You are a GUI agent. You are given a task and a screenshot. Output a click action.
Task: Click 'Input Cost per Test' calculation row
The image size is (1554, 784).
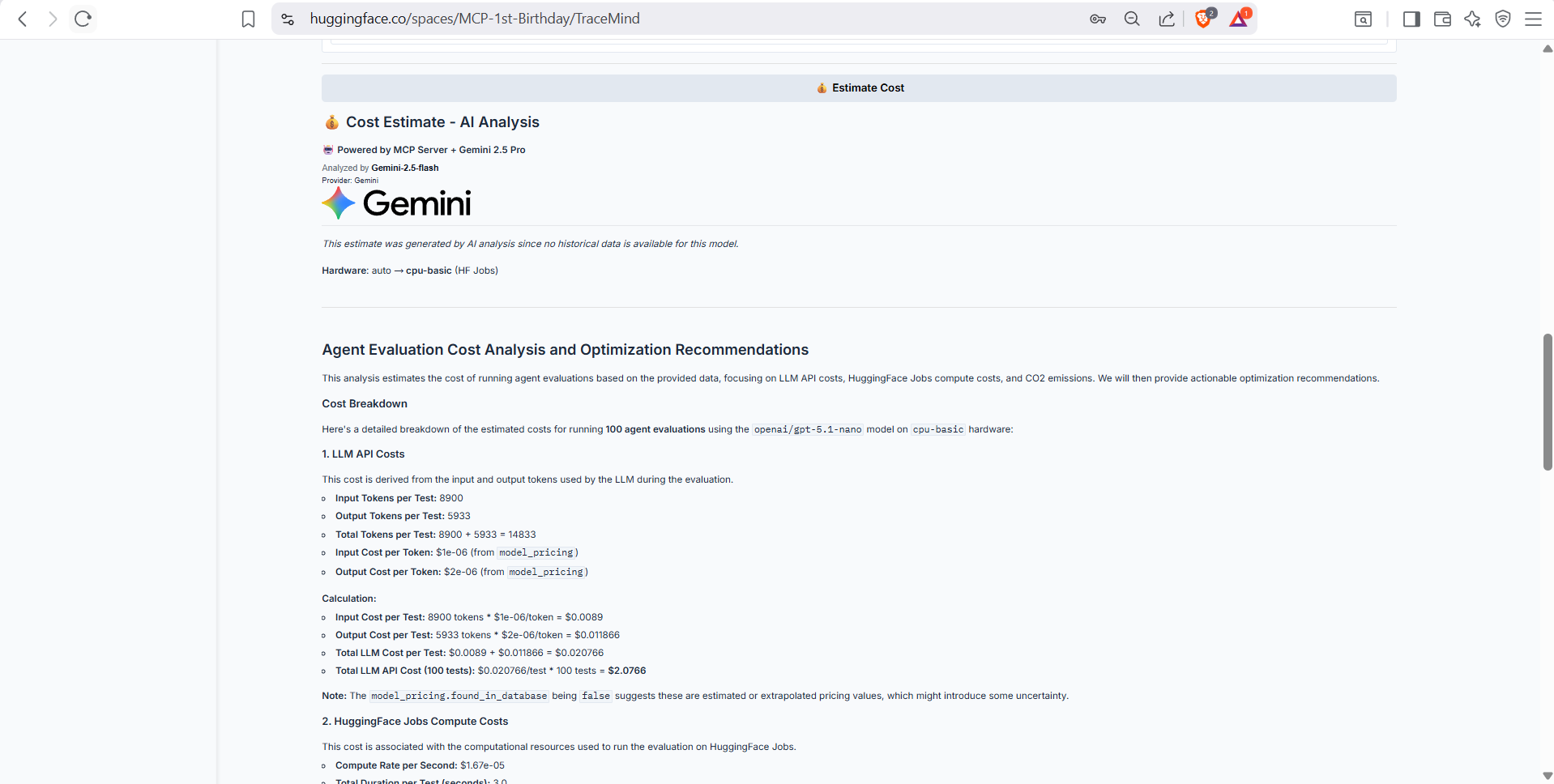pos(469,617)
